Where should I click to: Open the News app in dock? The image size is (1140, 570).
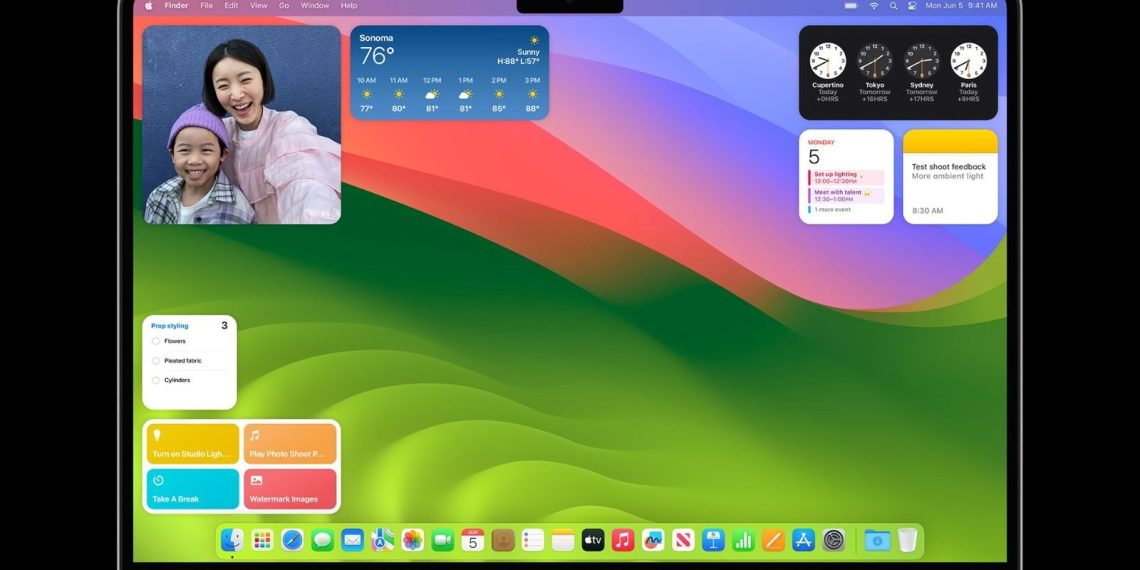(683, 539)
